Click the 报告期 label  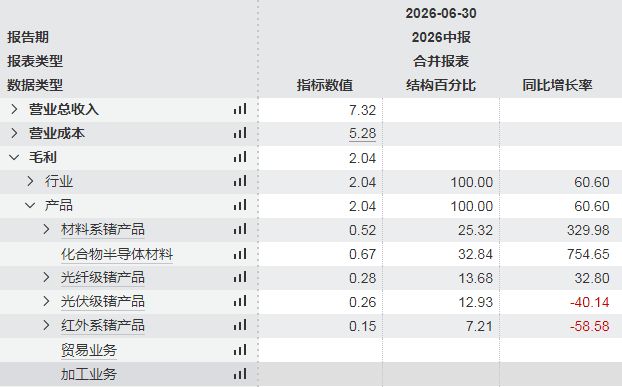coord(28,37)
